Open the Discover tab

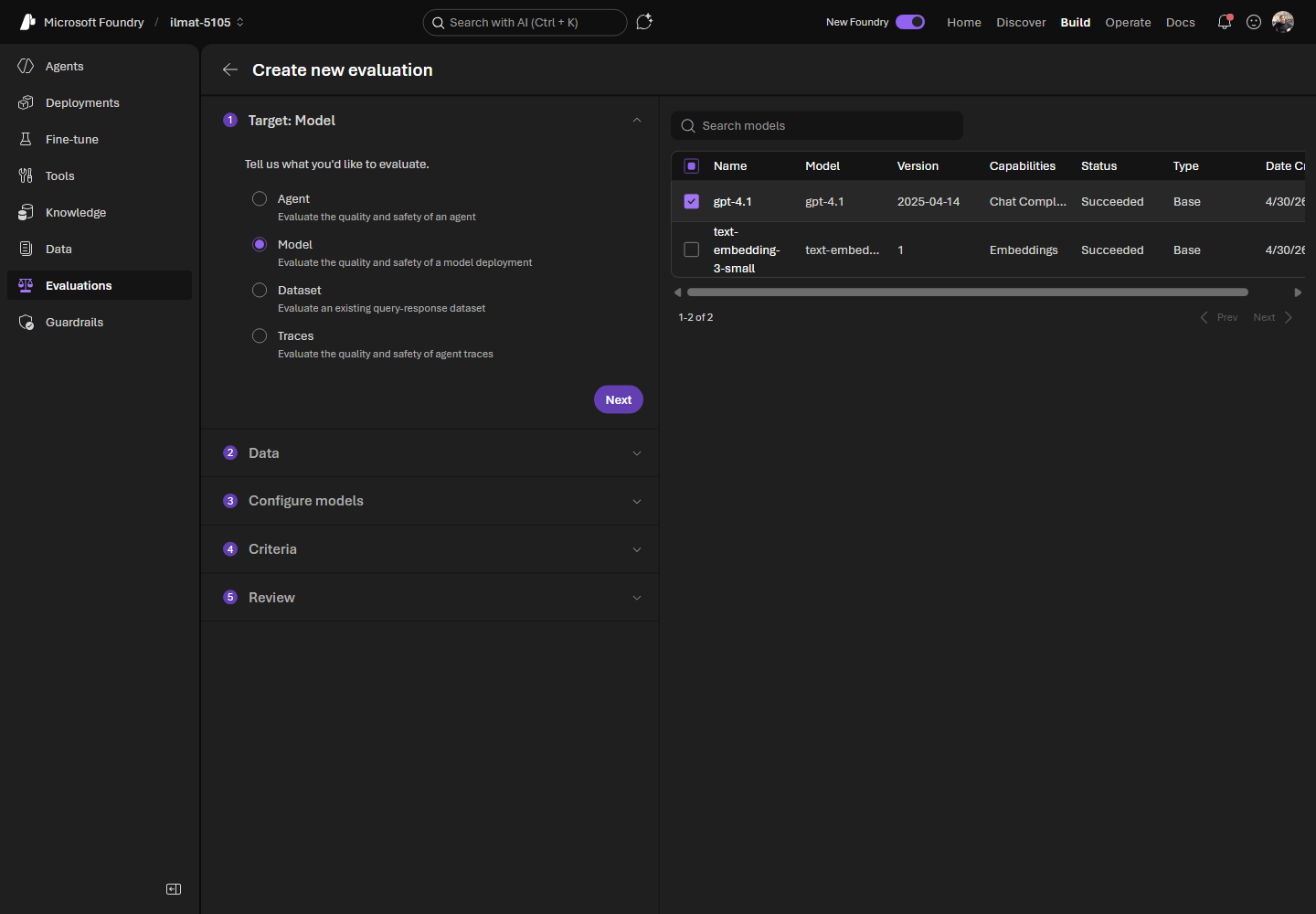[1021, 22]
